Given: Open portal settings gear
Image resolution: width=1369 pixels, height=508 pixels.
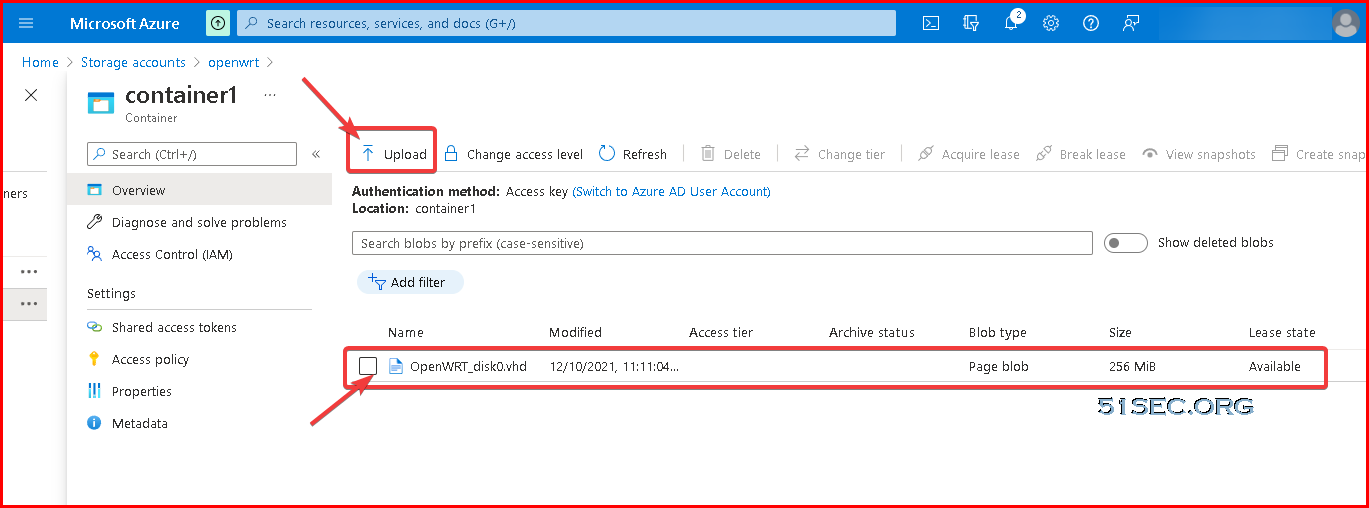Looking at the screenshot, I should (x=1051, y=23).
